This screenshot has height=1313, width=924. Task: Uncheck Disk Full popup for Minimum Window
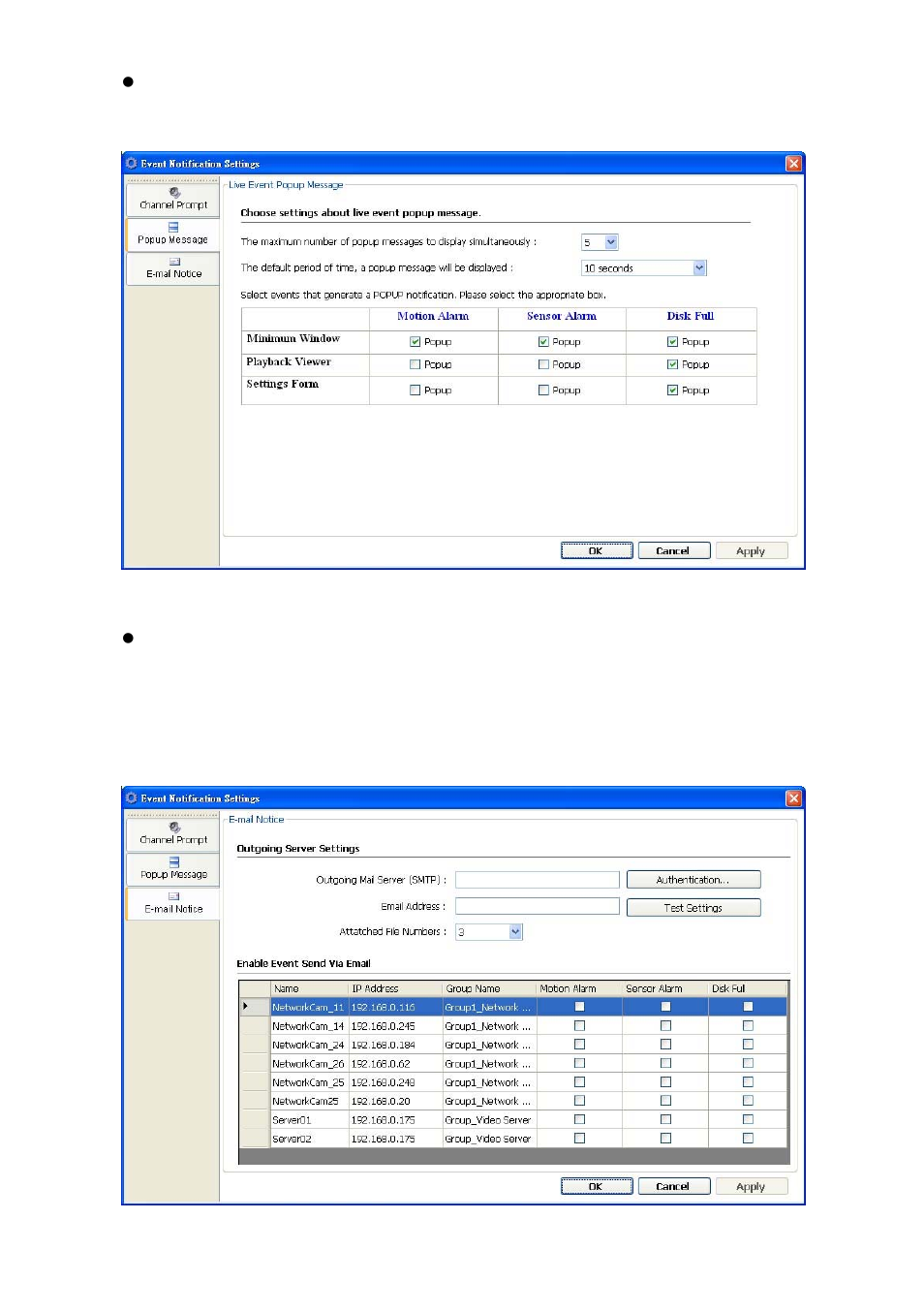click(x=672, y=341)
